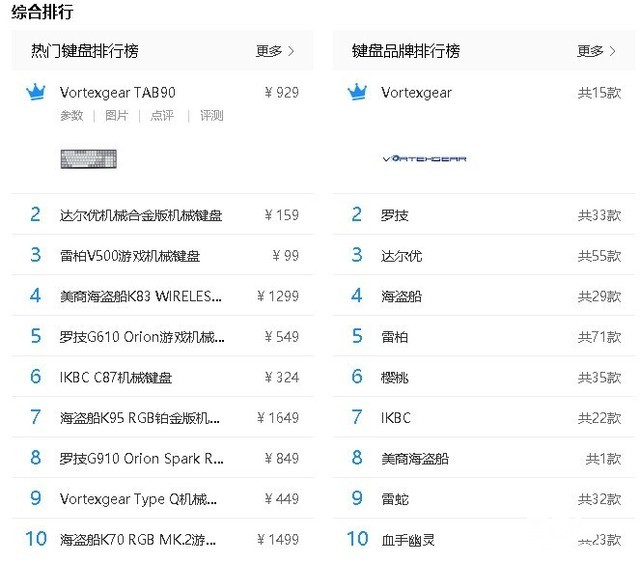The height and width of the screenshot is (563, 640).
Task: Click the TAB90 keyboard thumbnail
Action: [x=89, y=159]
